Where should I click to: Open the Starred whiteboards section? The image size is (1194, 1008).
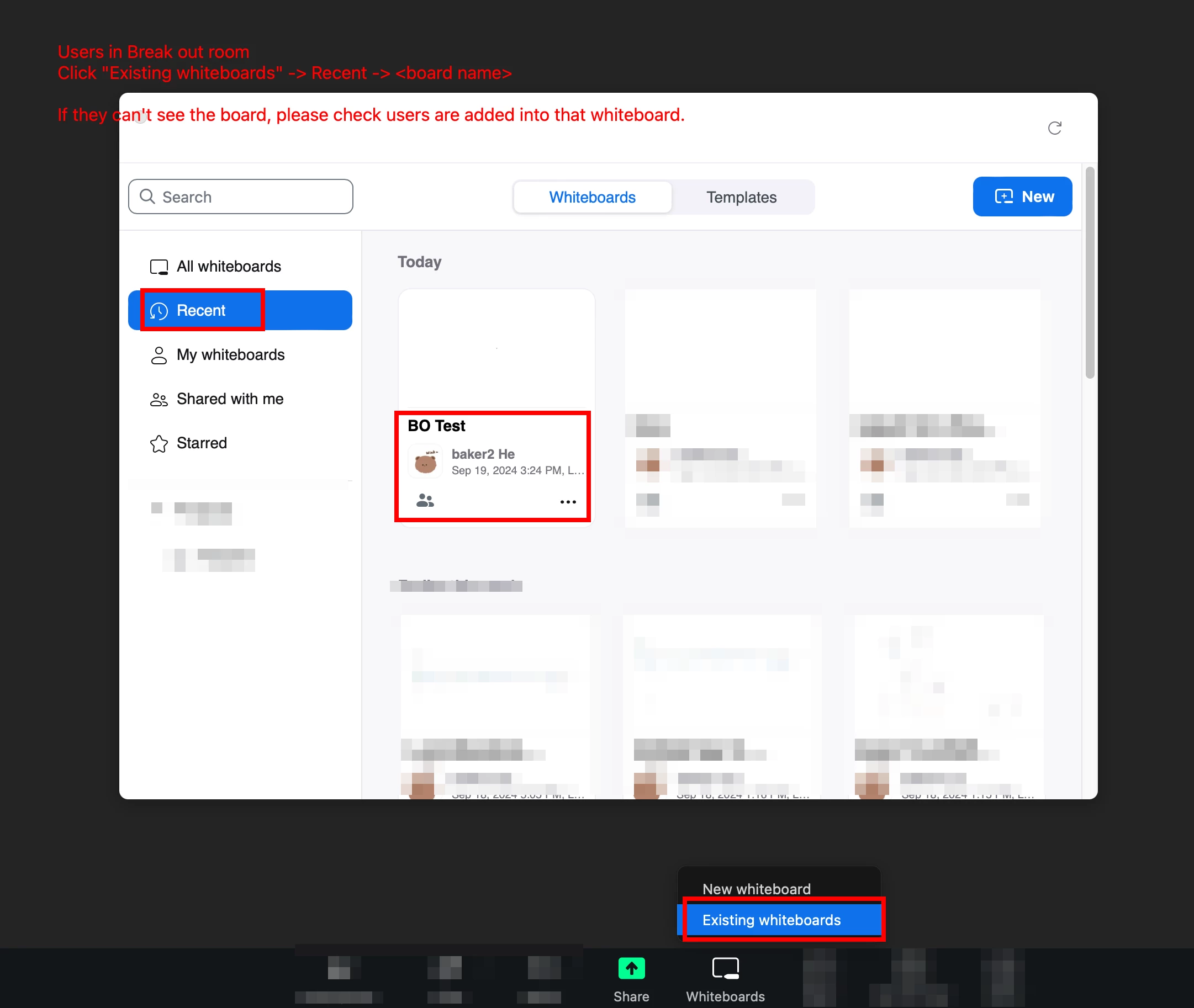point(201,443)
